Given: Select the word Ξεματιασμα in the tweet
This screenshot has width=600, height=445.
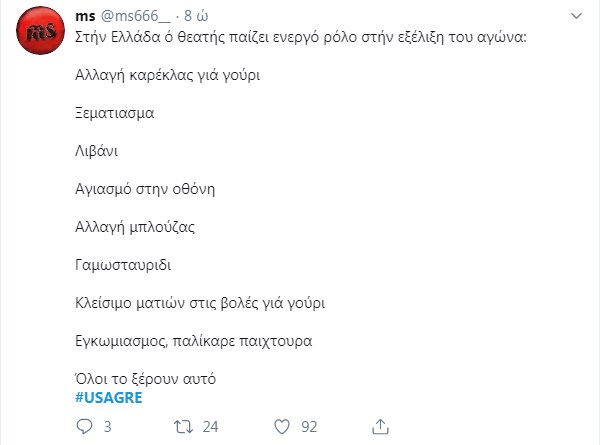Looking at the screenshot, I should pos(115,113).
